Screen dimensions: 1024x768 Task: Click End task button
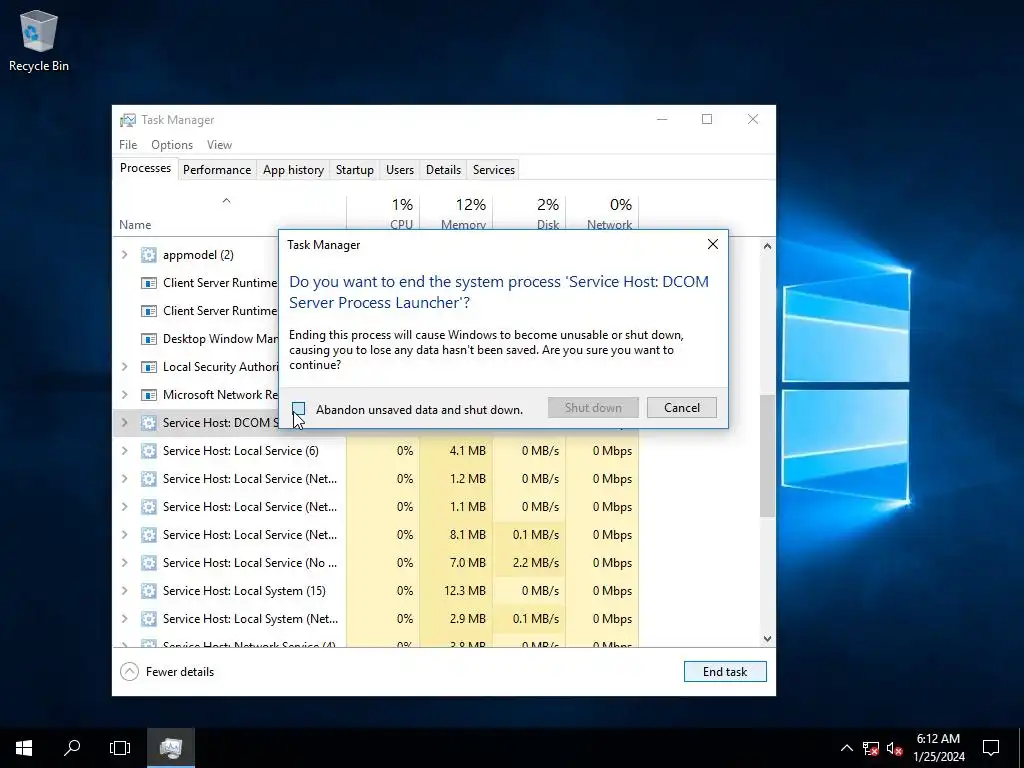click(725, 671)
